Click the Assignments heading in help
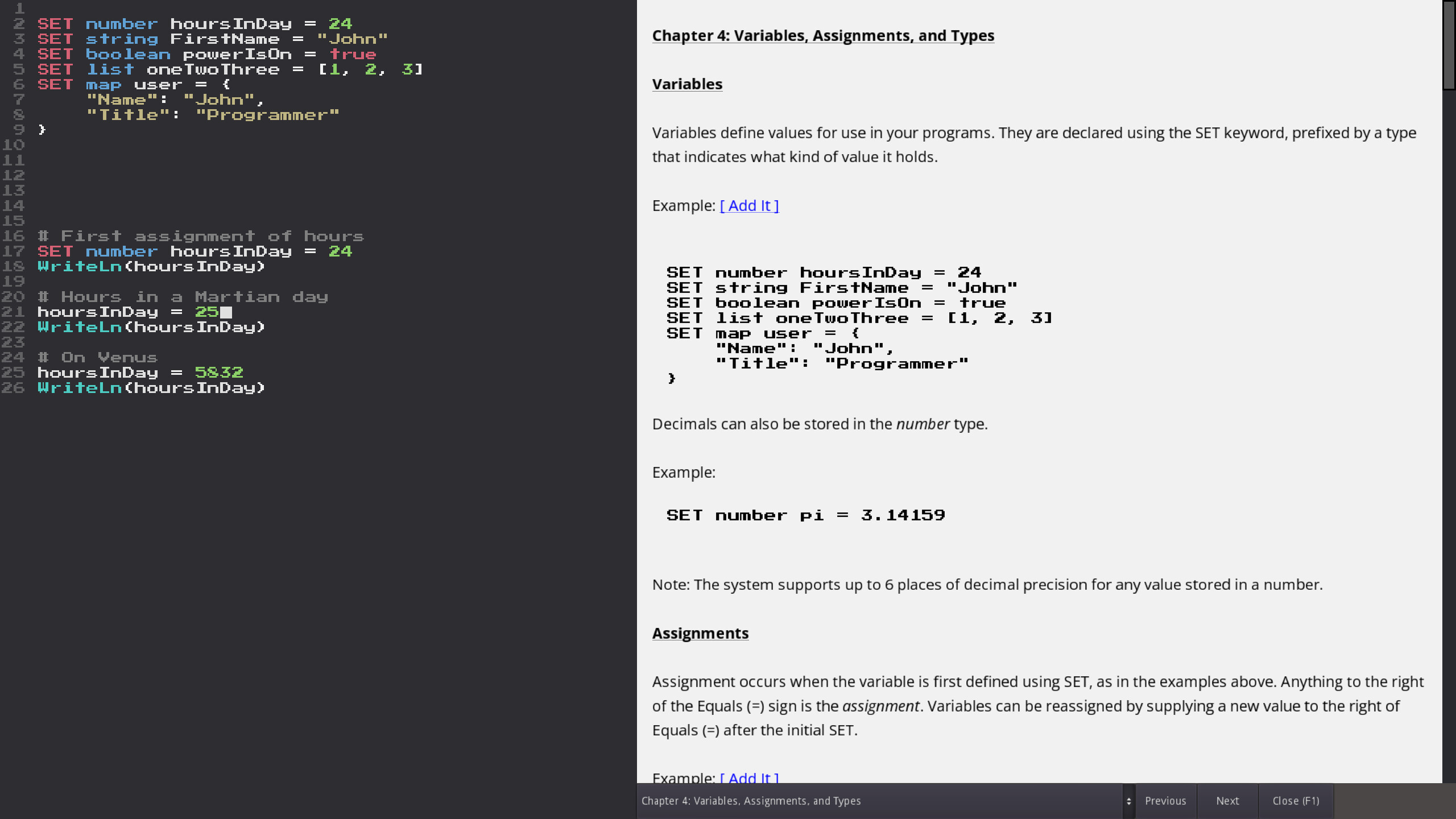 [700, 633]
